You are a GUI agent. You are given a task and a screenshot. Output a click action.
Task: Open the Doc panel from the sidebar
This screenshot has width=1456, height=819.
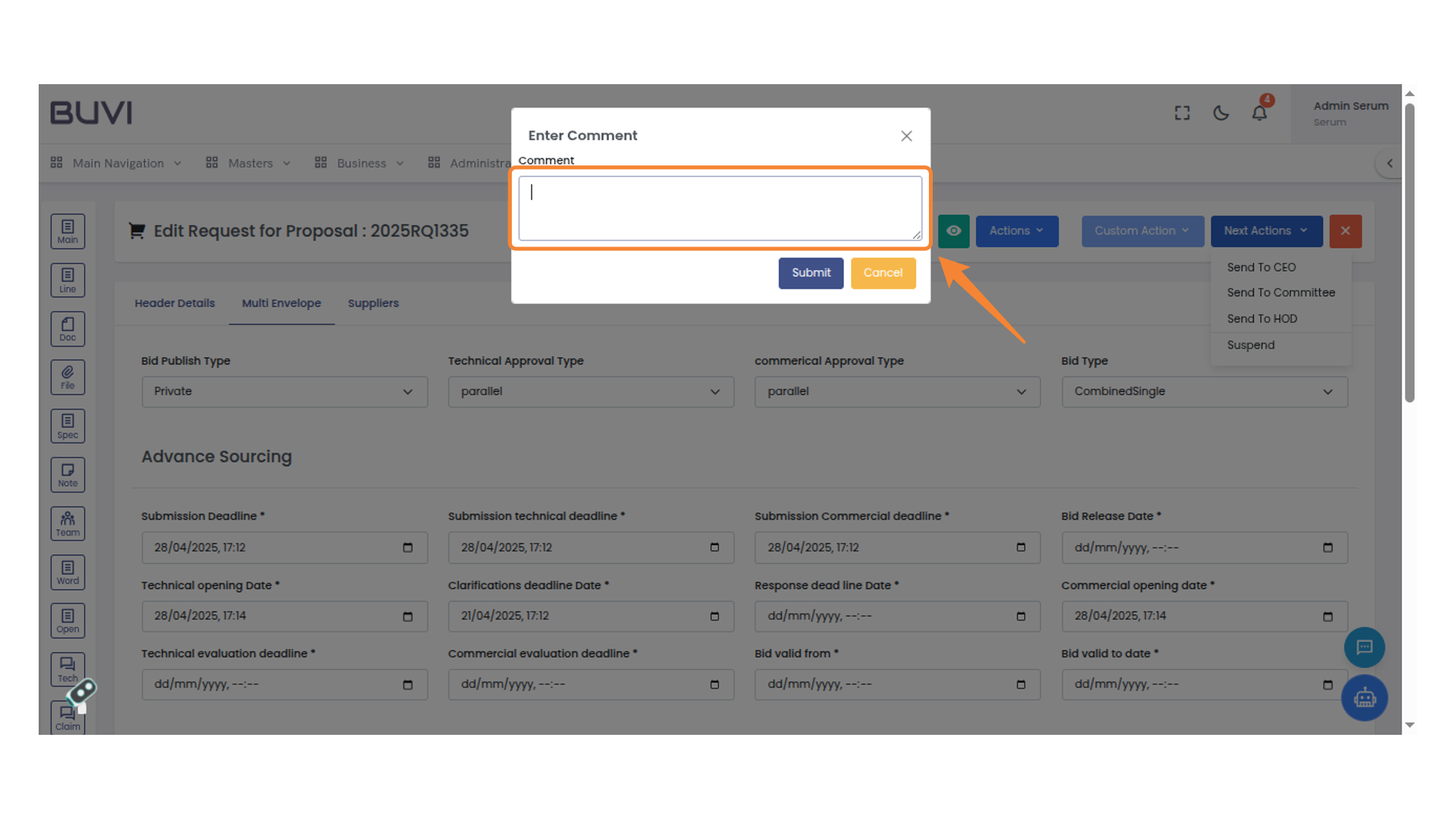click(x=67, y=328)
